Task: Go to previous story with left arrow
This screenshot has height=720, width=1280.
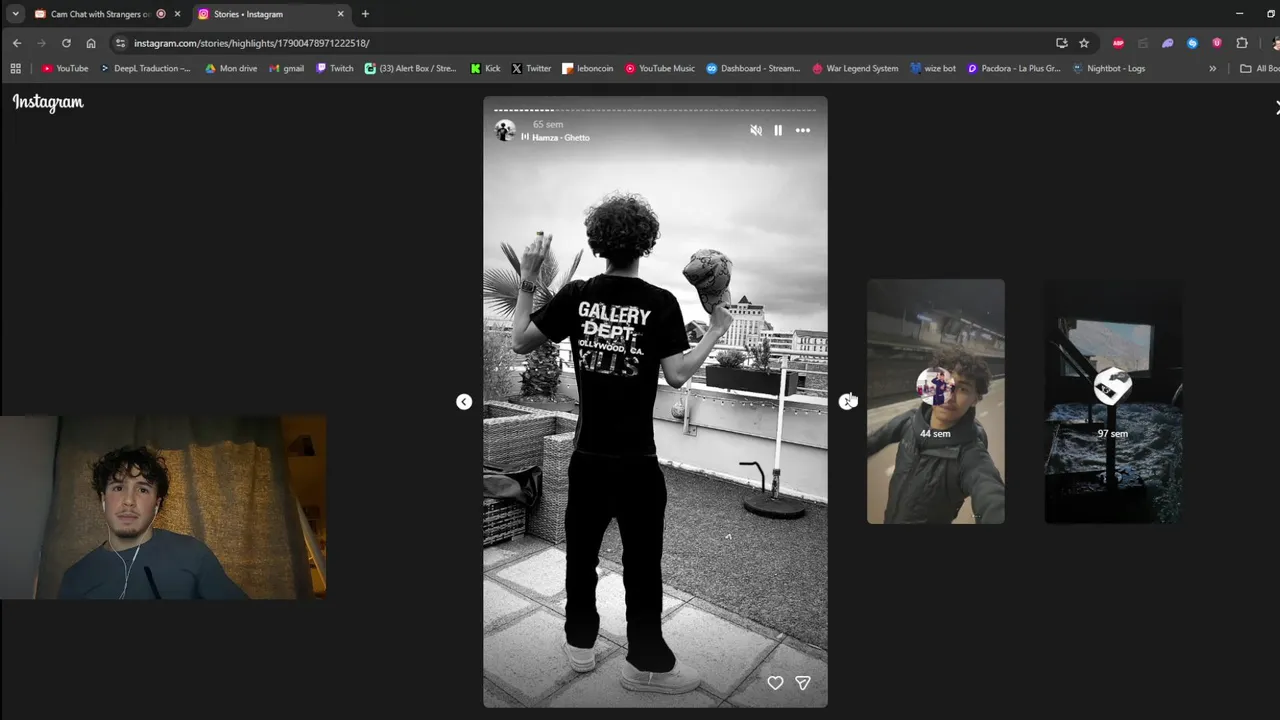Action: coord(464,401)
